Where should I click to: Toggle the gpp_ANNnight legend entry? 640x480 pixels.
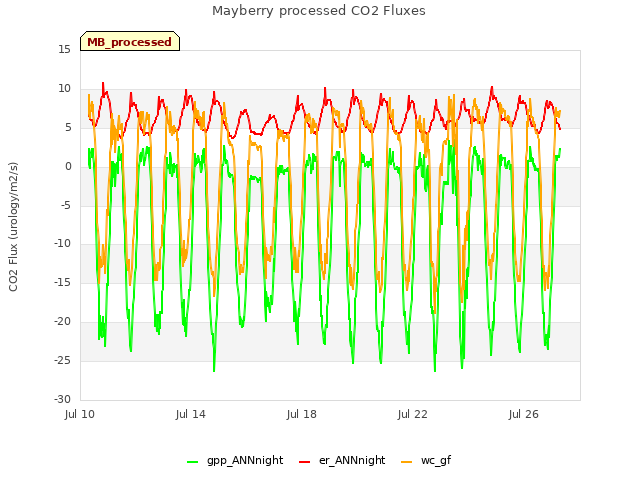click(235, 460)
